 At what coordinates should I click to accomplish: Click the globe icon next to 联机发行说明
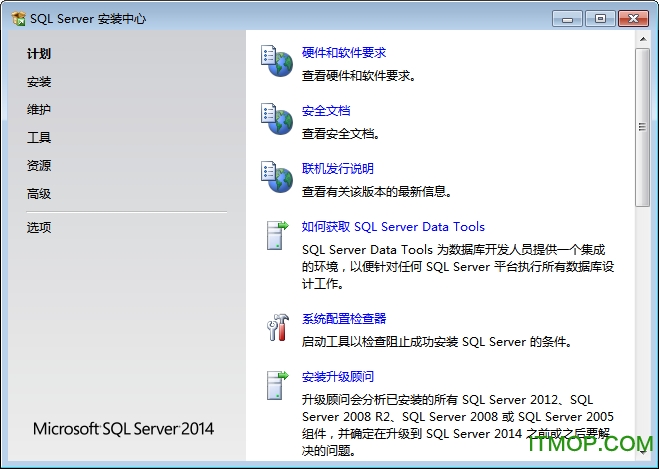pos(277,177)
